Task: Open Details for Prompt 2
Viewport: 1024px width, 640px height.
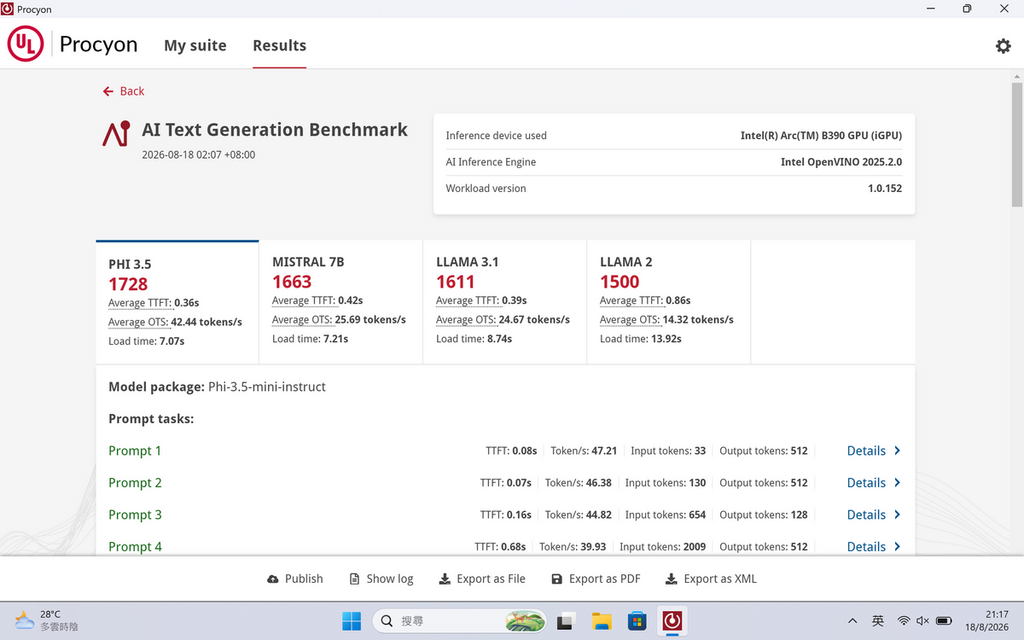Action: [x=874, y=483]
